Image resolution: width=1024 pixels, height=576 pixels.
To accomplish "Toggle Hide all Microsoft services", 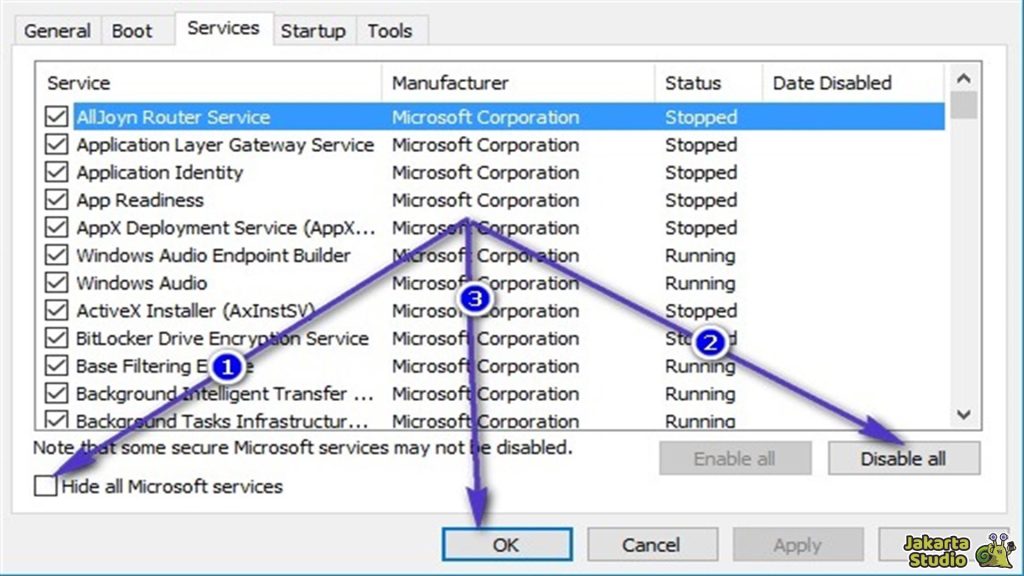I will pyautogui.click(x=44, y=487).
